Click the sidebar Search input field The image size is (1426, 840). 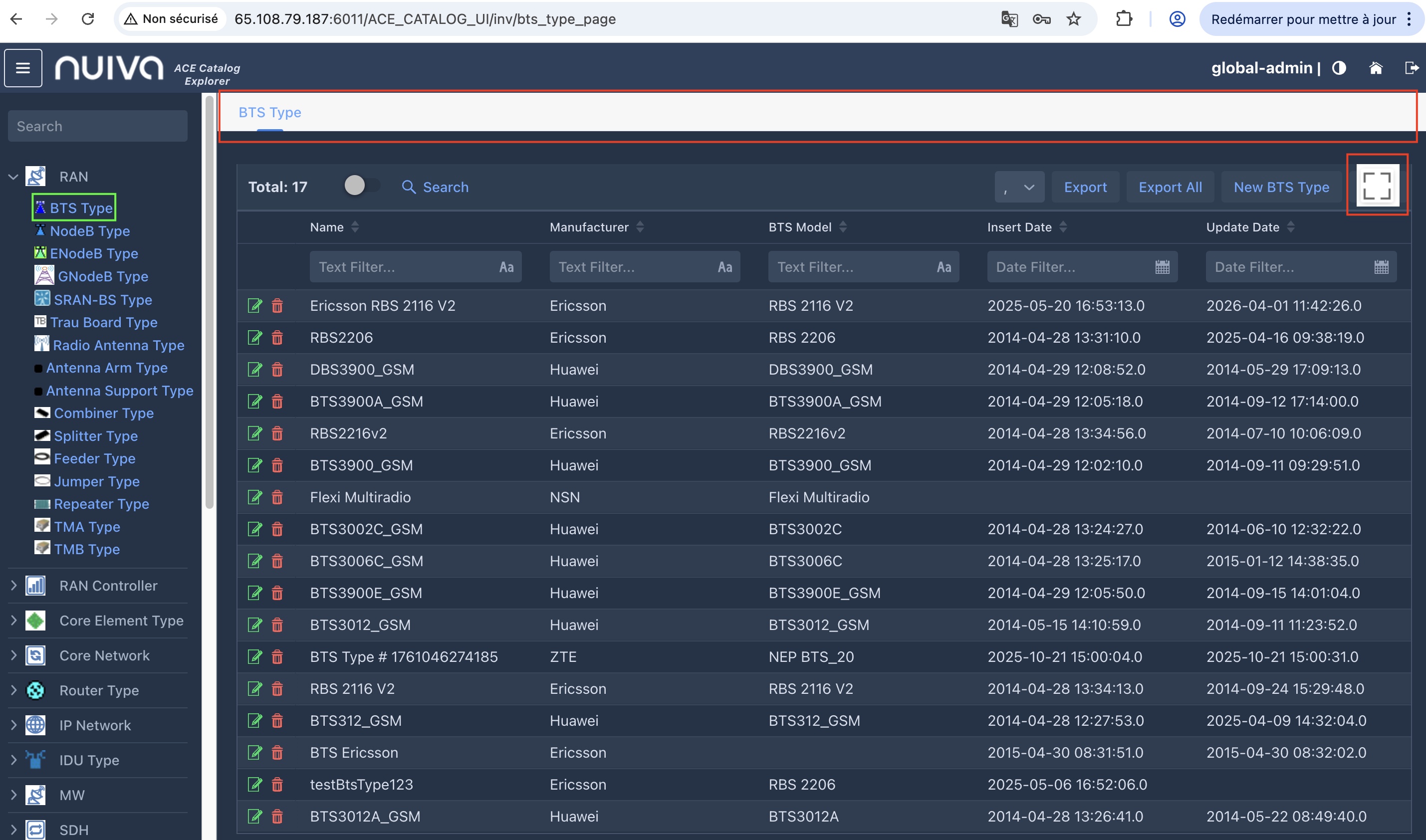[97, 126]
